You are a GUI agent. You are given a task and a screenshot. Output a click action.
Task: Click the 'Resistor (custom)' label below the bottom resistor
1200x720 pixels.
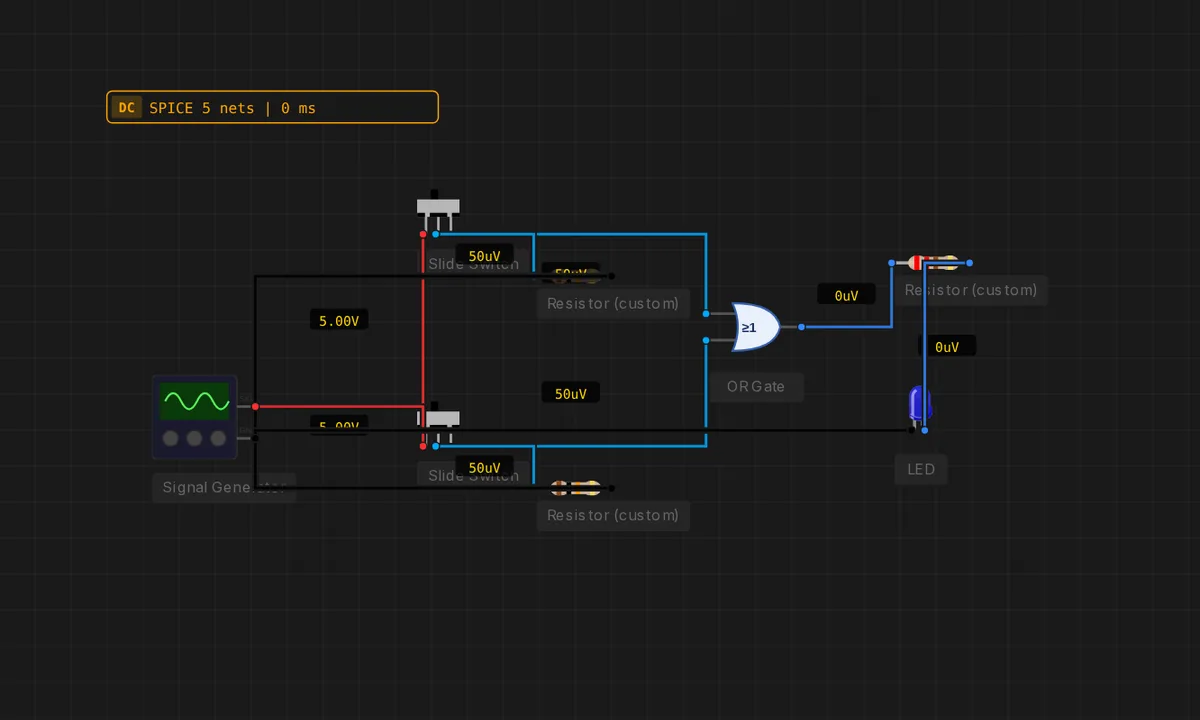613,515
